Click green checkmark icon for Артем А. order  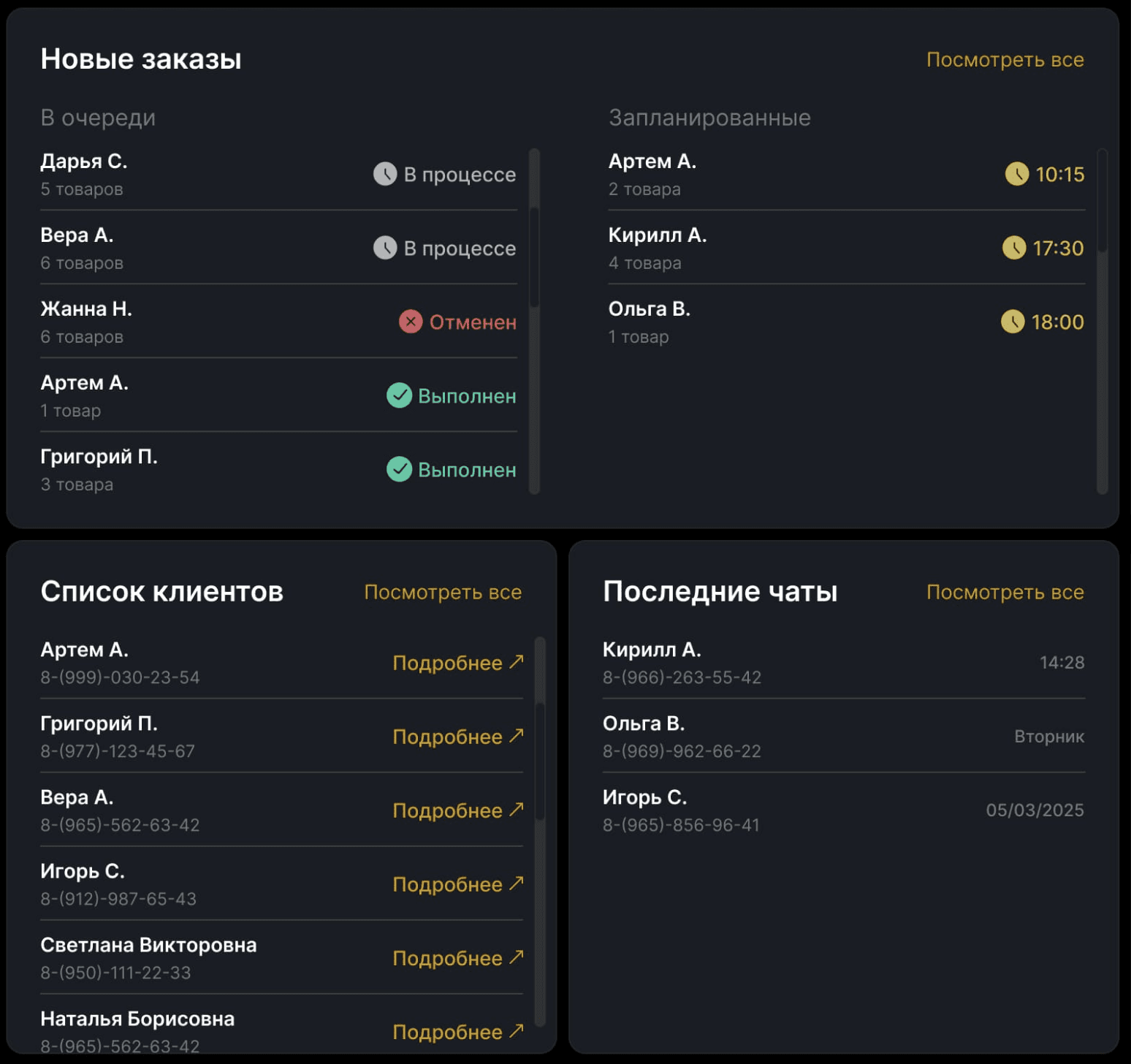click(x=399, y=395)
